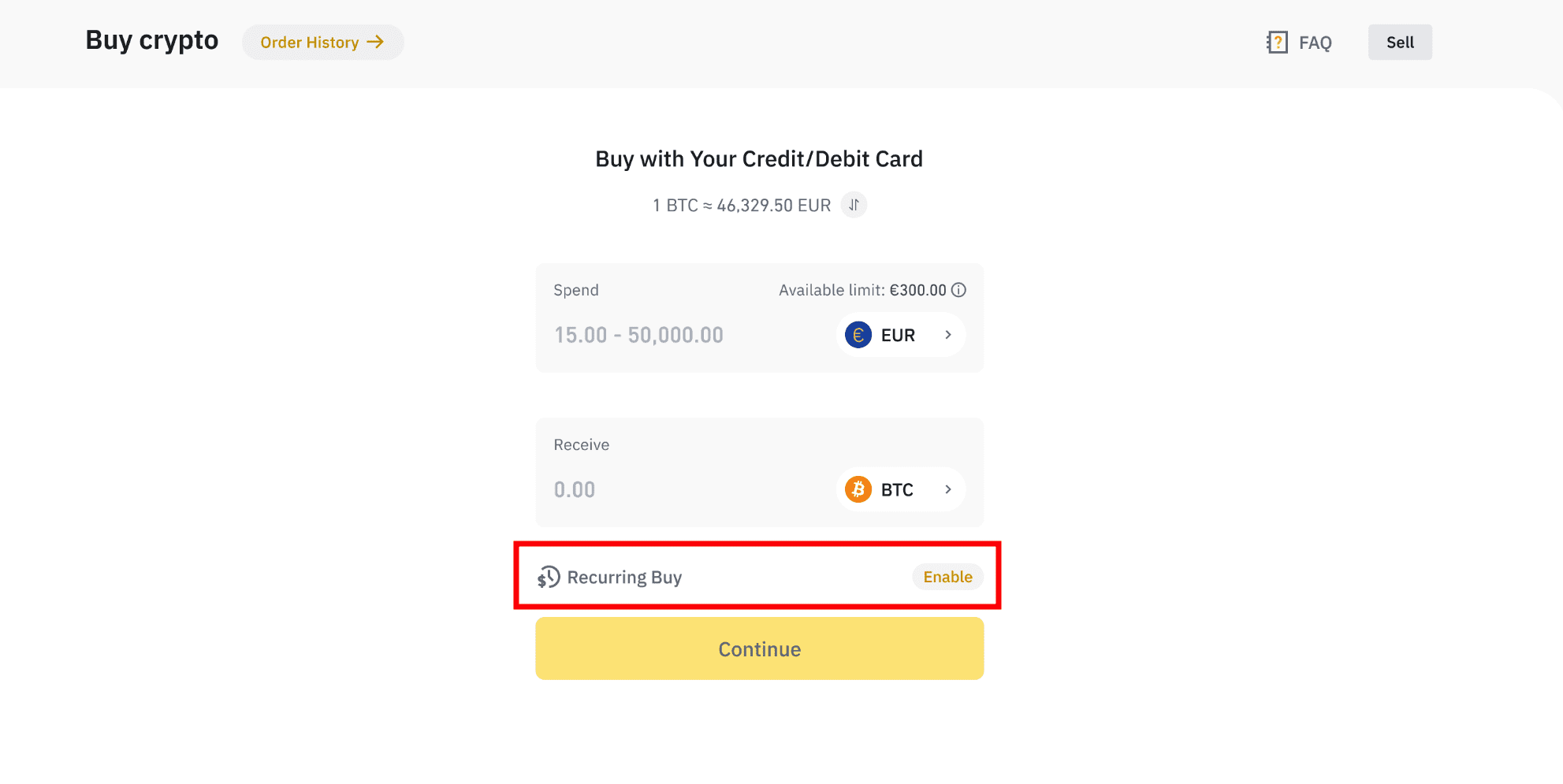The width and height of the screenshot is (1563, 784).
Task: Expand the BTC crypto chevron
Action: [x=948, y=489]
